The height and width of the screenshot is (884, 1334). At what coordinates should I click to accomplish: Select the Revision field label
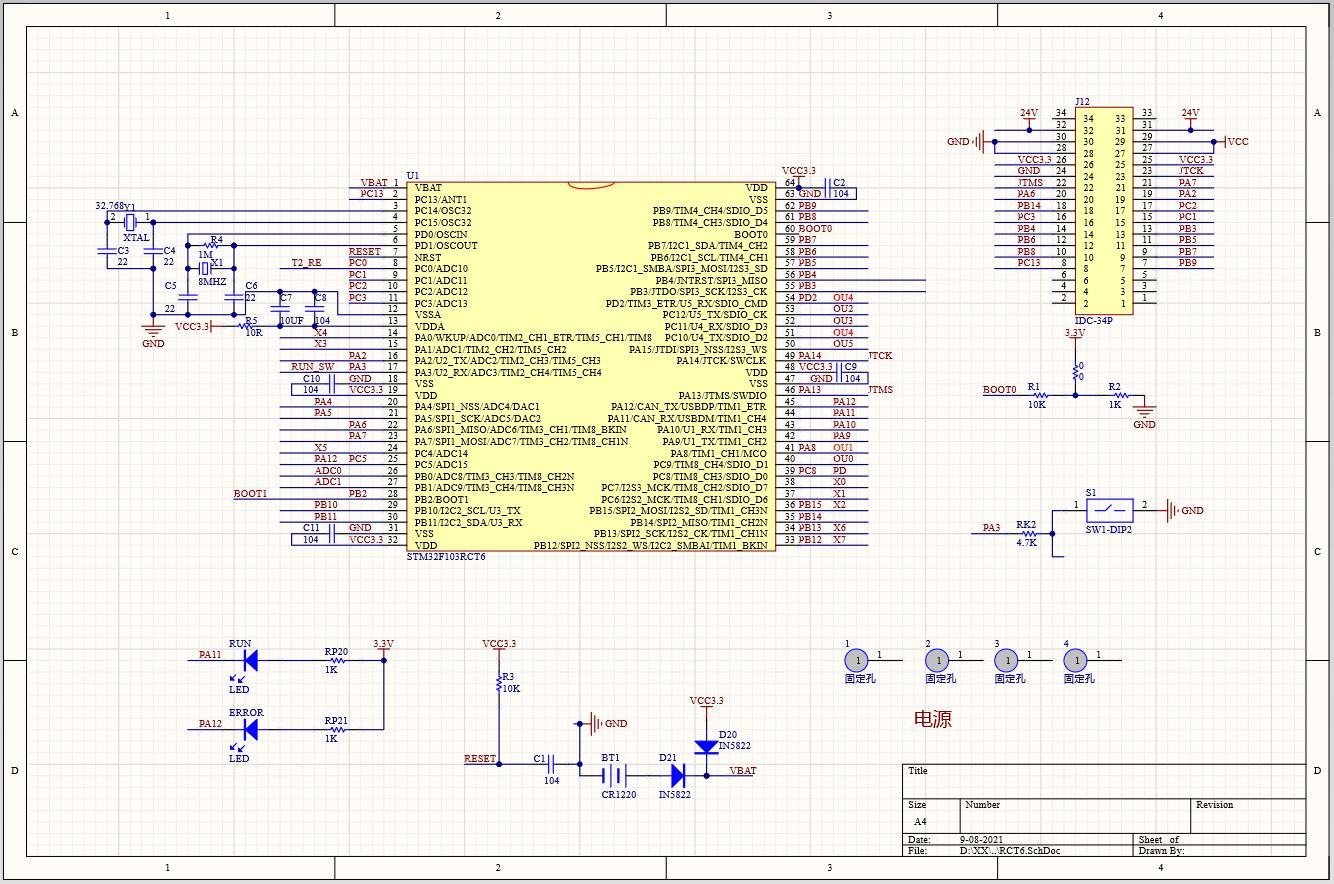(x=1215, y=804)
